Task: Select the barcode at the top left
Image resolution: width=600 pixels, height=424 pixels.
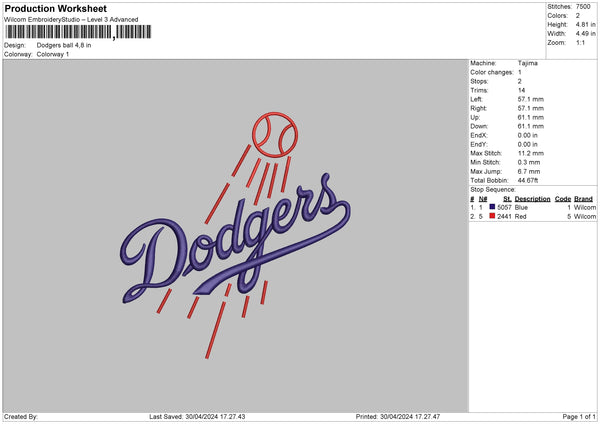Action: [78, 32]
